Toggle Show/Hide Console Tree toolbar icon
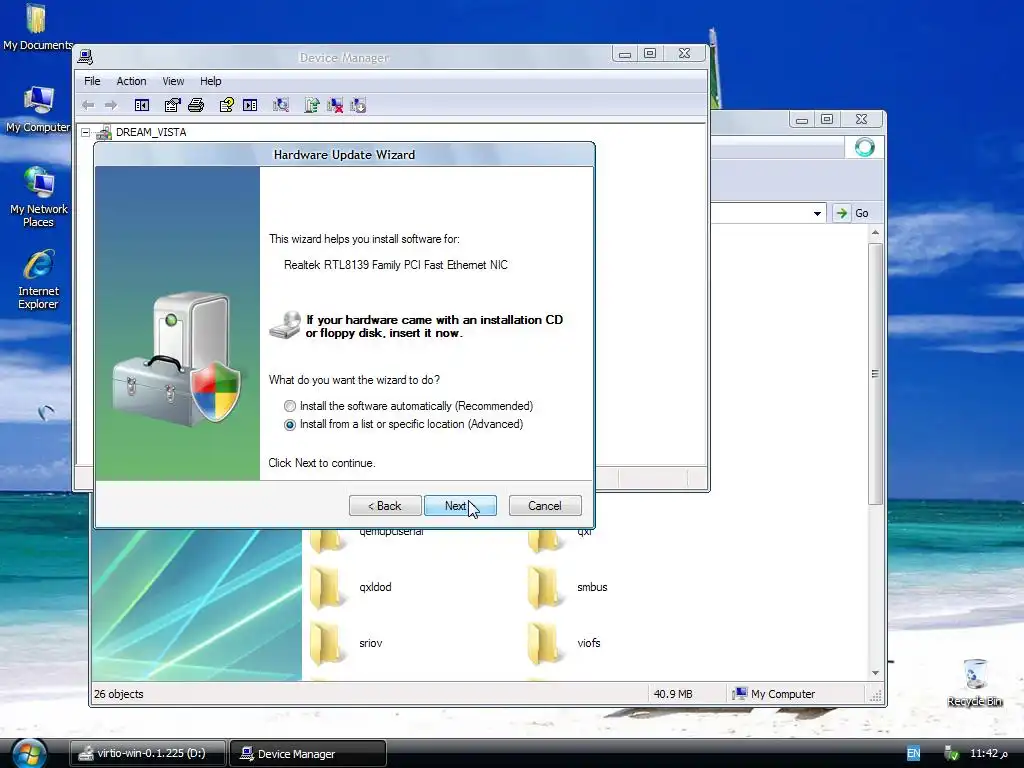The height and width of the screenshot is (768, 1024). 142,105
